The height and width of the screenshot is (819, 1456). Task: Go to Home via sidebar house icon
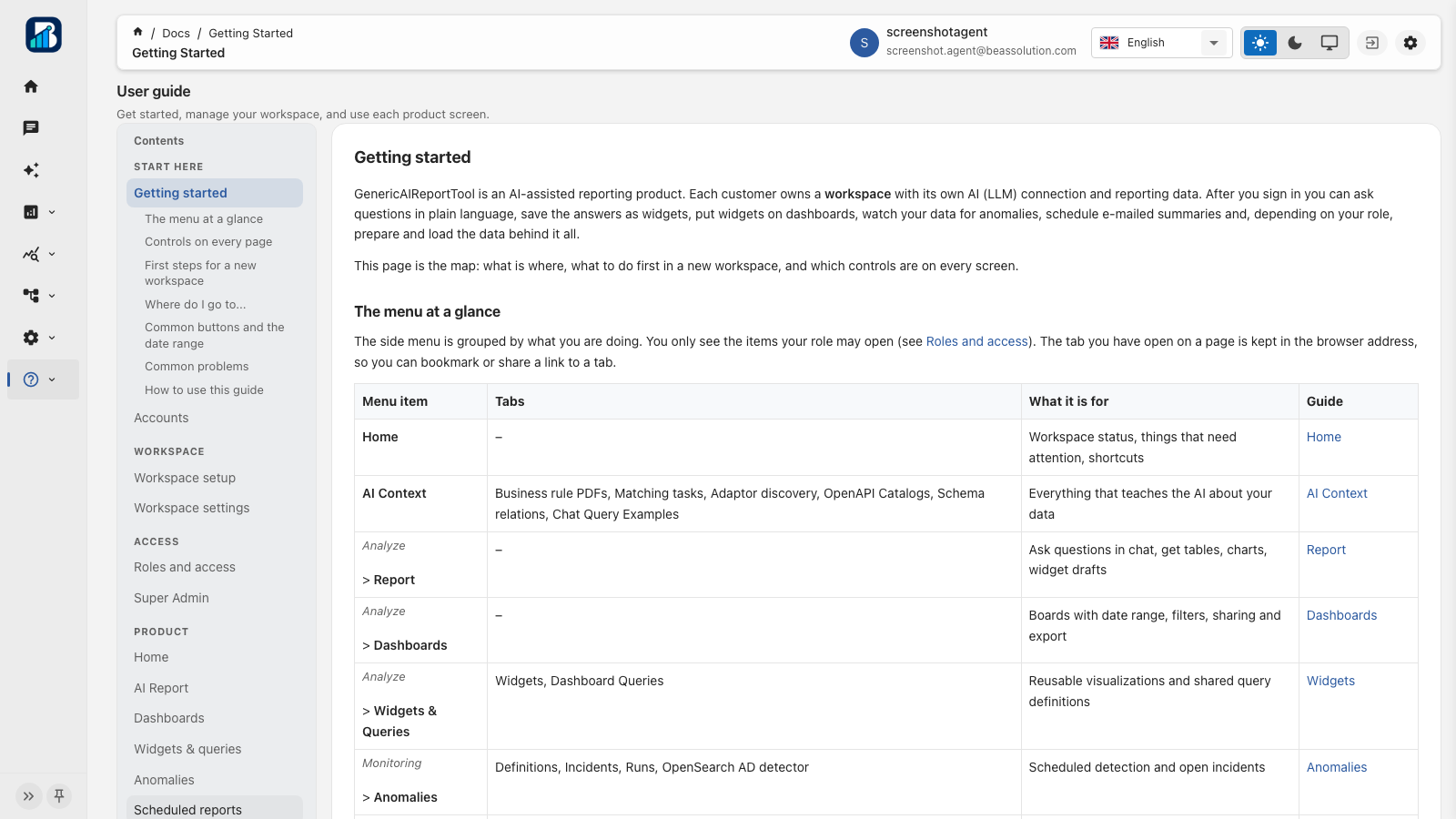coord(31,86)
